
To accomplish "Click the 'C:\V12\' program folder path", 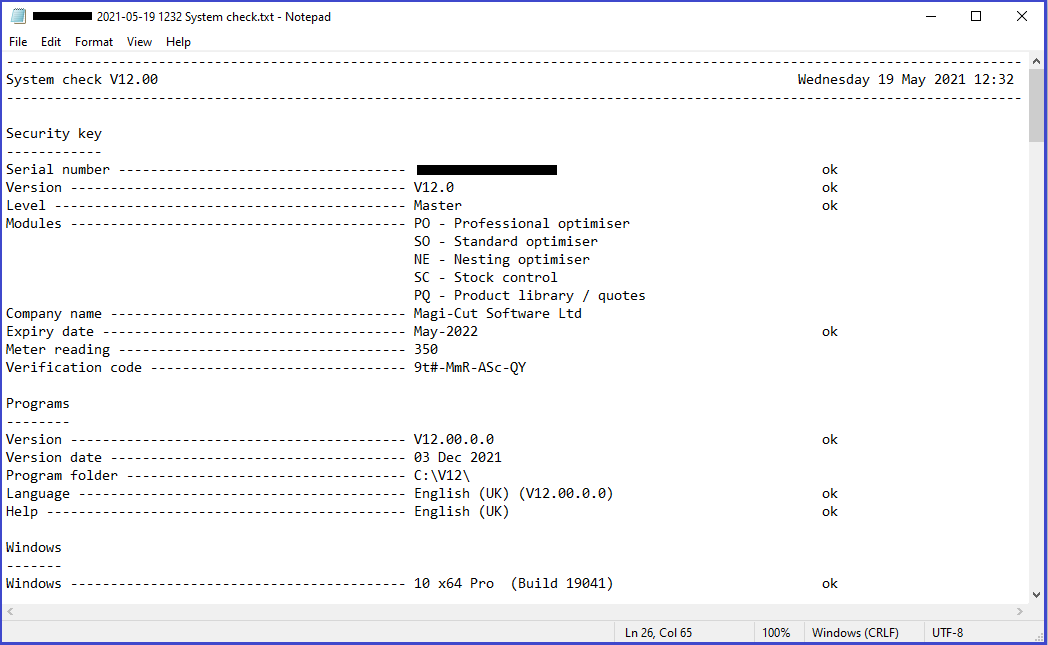I will (x=442, y=476).
